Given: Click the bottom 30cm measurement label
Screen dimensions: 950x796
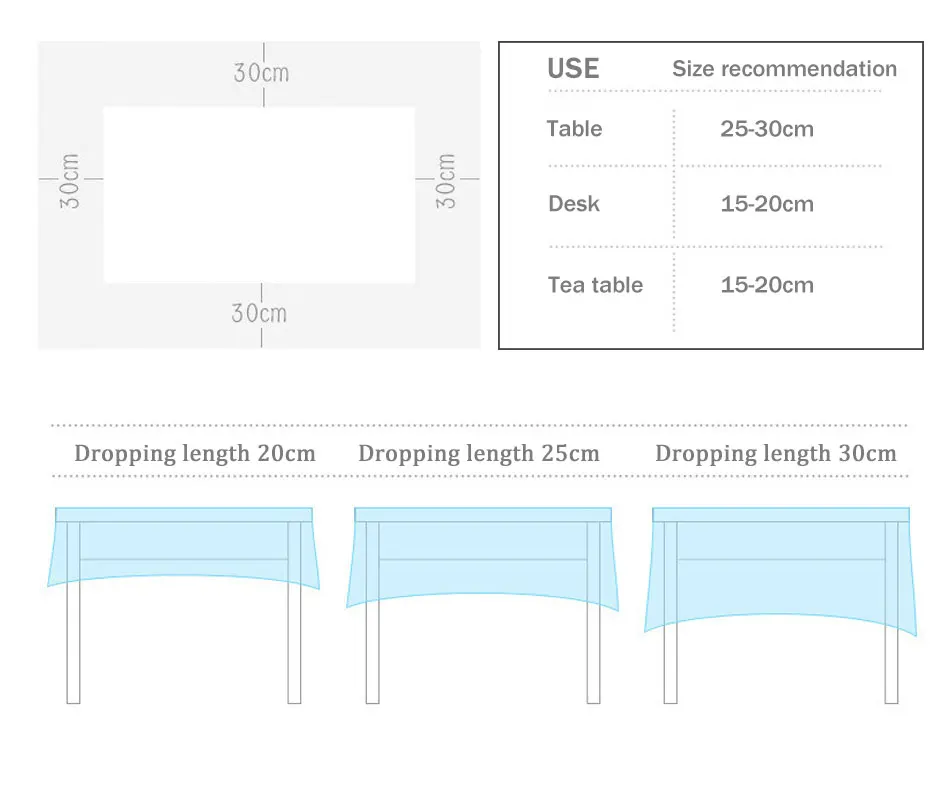Looking at the screenshot, I should pyautogui.click(x=259, y=313).
